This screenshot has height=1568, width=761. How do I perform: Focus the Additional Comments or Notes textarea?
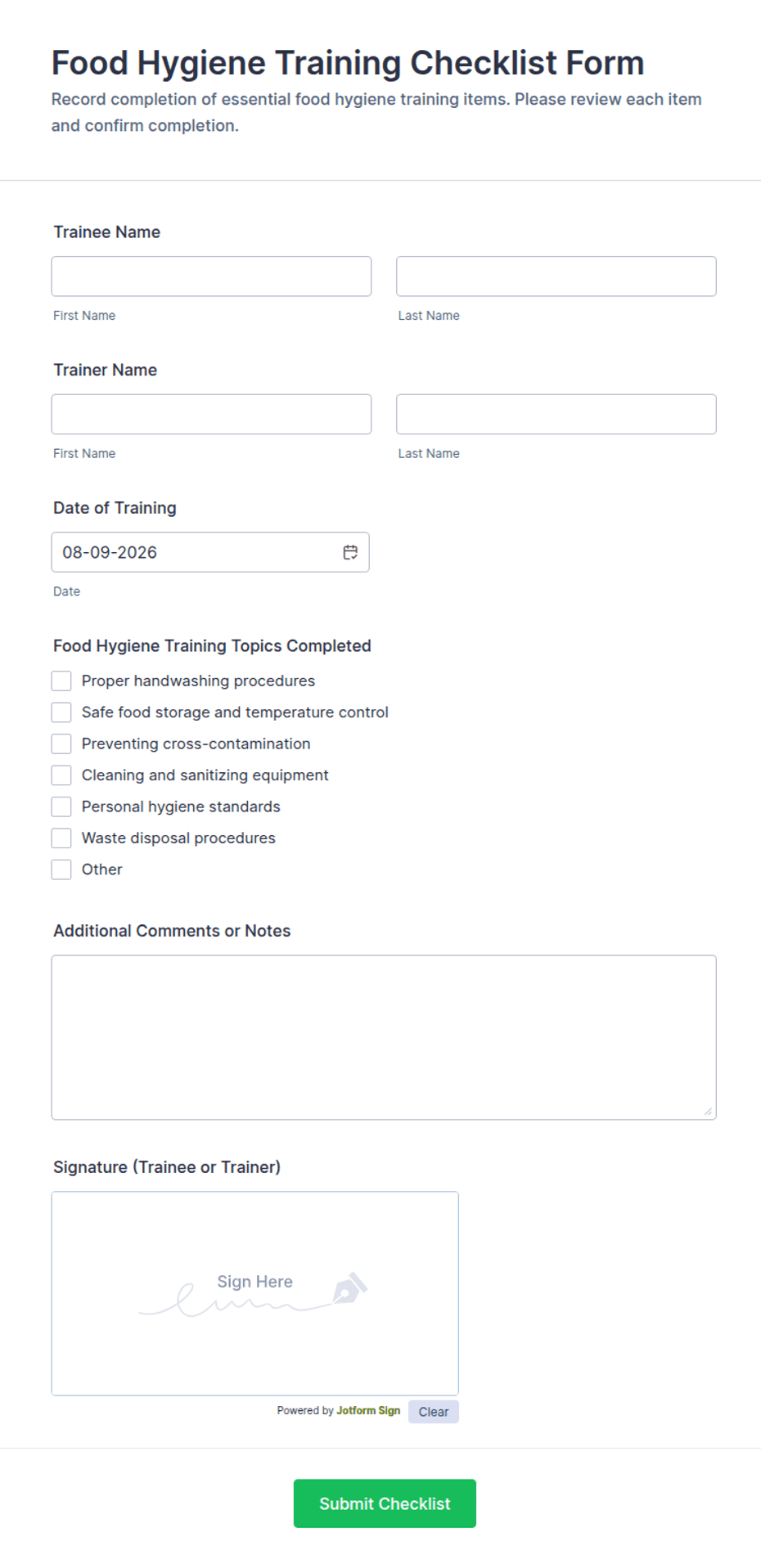384,1037
